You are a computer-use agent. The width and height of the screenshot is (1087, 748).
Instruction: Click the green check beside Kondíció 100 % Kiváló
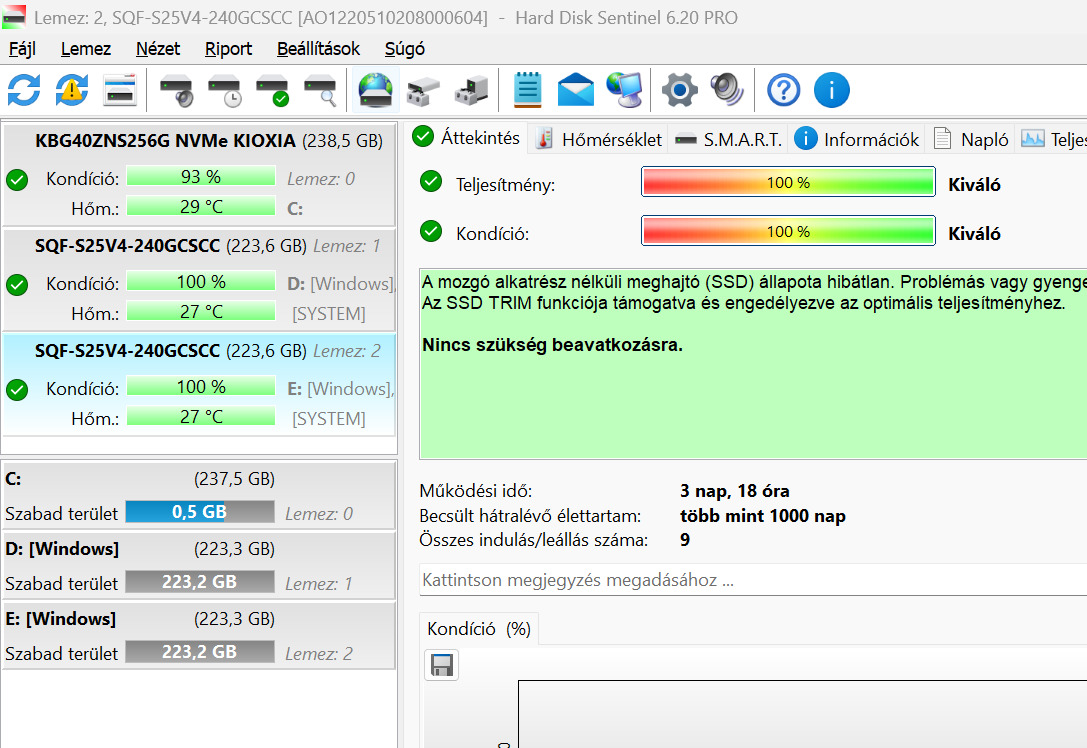(431, 231)
